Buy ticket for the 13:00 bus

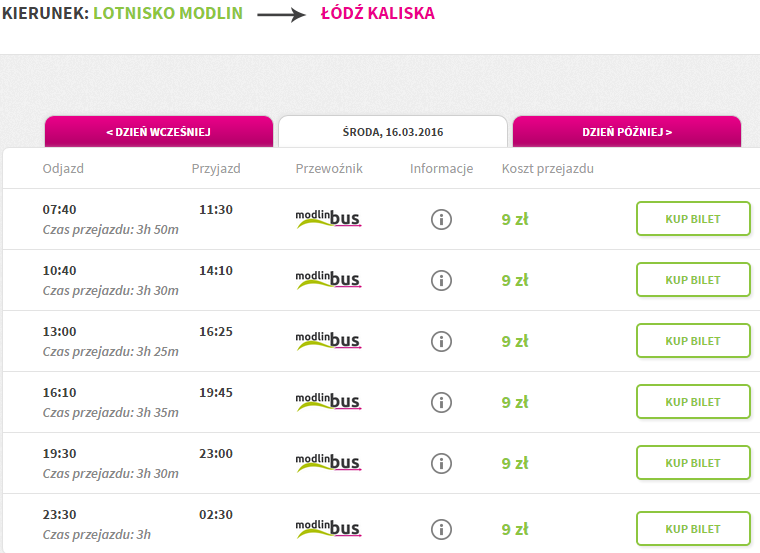[x=693, y=341]
